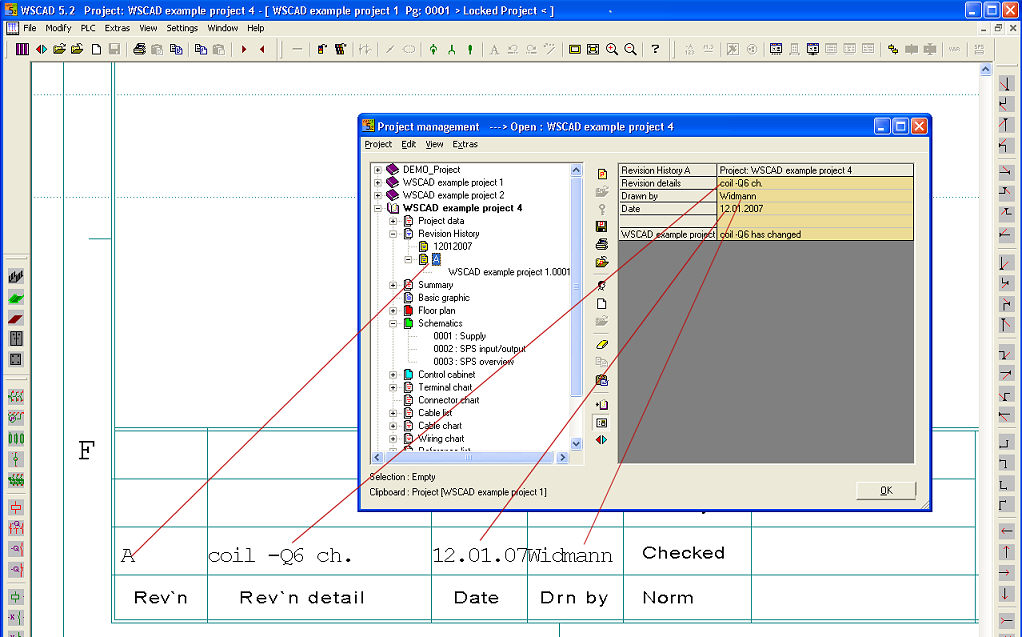Click the purple-striped project management toolbar icon
Viewport: 1022px width, 637px height.
pos(22,49)
